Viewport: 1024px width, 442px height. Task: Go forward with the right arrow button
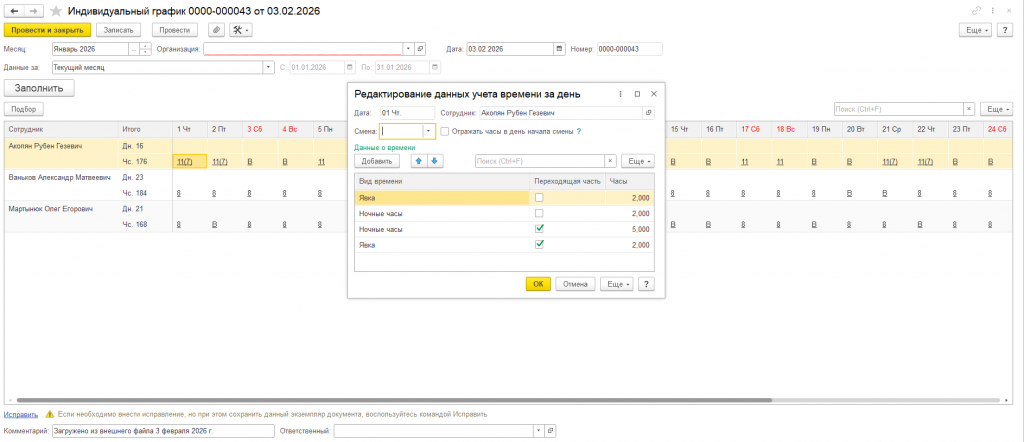tap(34, 11)
